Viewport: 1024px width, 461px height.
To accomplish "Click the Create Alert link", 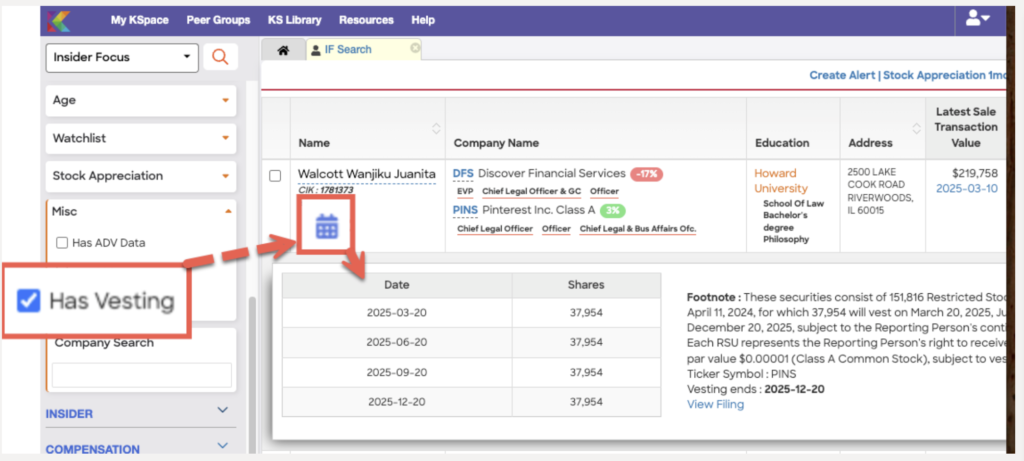I will pyautogui.click(x=842, y=75).
